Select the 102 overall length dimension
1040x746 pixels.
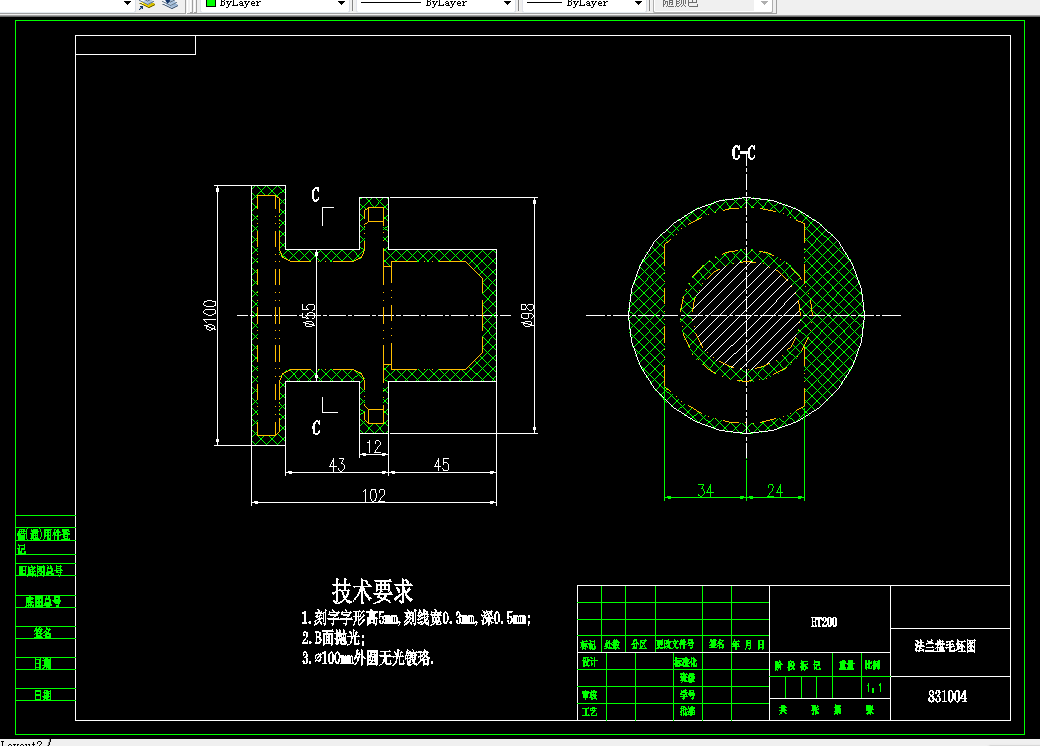(374, 495)
